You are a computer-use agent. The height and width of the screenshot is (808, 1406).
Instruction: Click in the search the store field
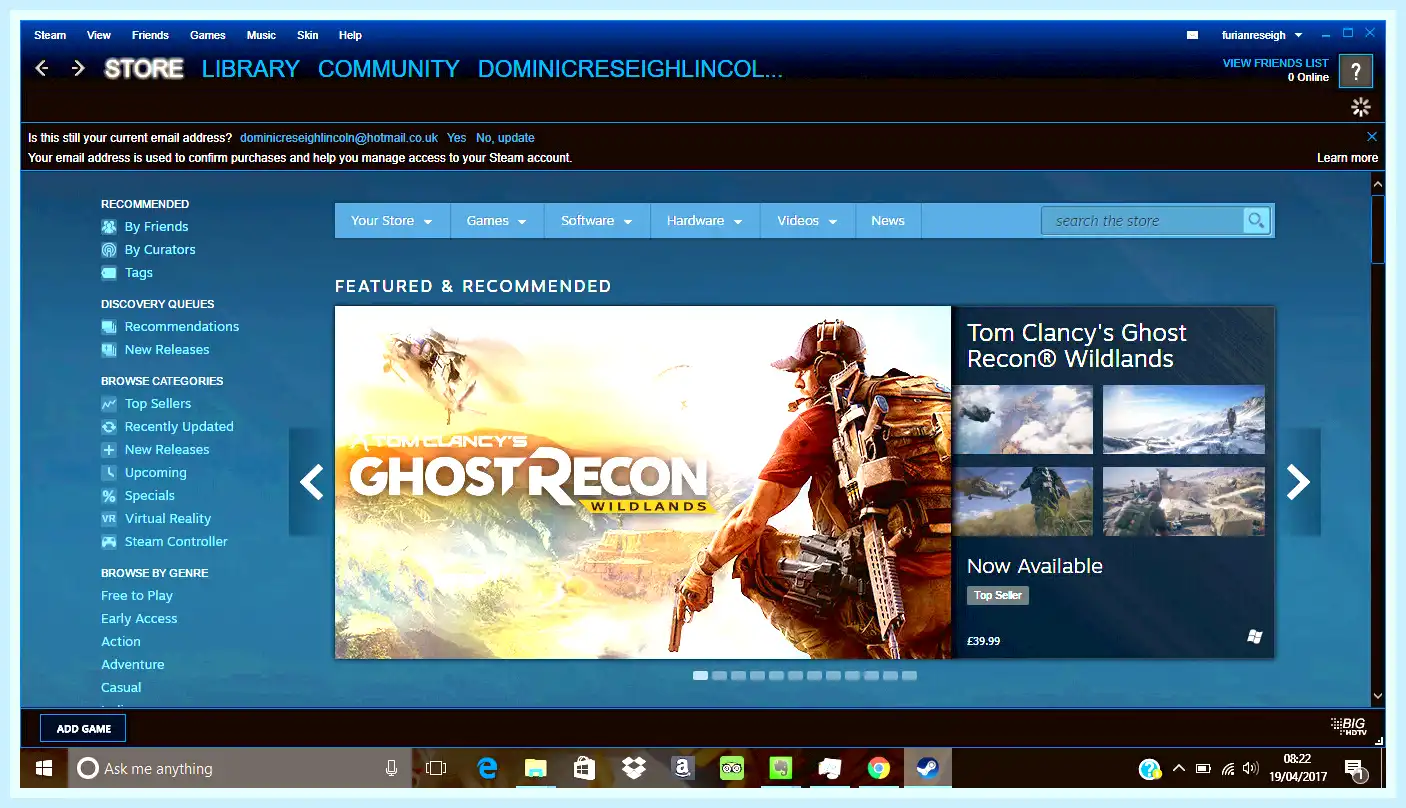[1143, 221]
